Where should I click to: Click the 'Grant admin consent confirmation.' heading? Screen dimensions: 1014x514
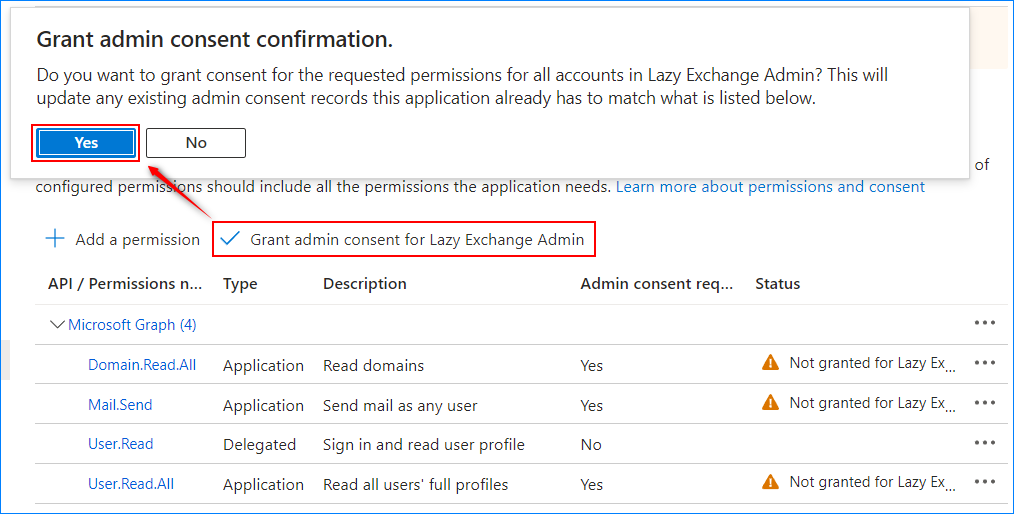[215, 39]
